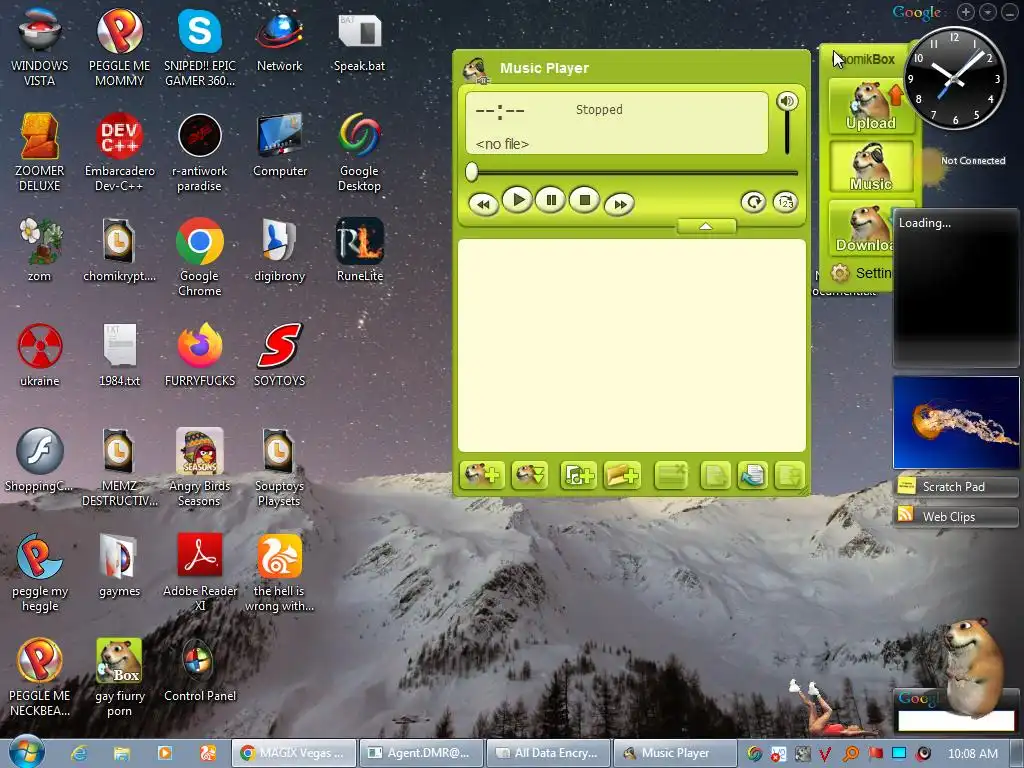Launch Embarcadero Dev-C++
The height and width of the screenshot is (768, 1024).
point(120,152)
